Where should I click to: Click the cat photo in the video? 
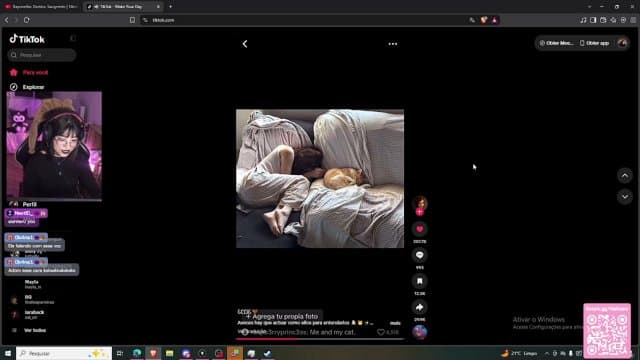click(x=320, y=178)
